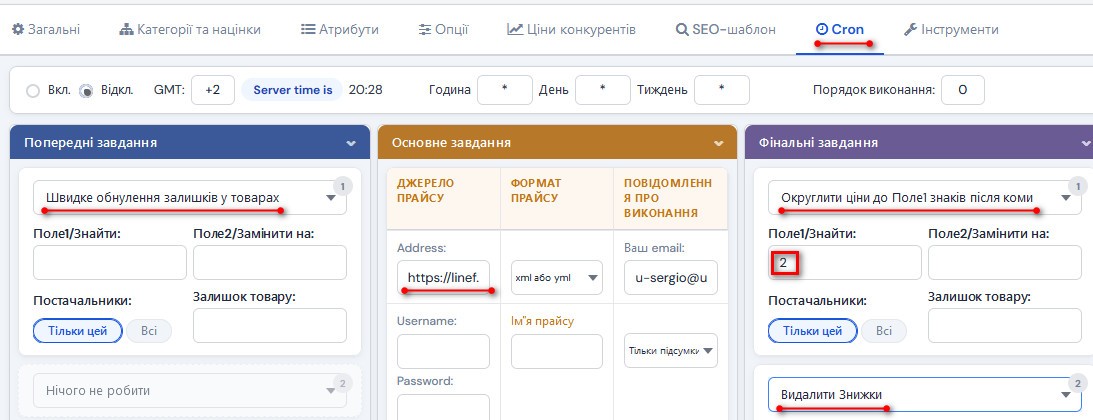
Task: Switch to Категорії та націнки tab
Action: pos(190,30)
